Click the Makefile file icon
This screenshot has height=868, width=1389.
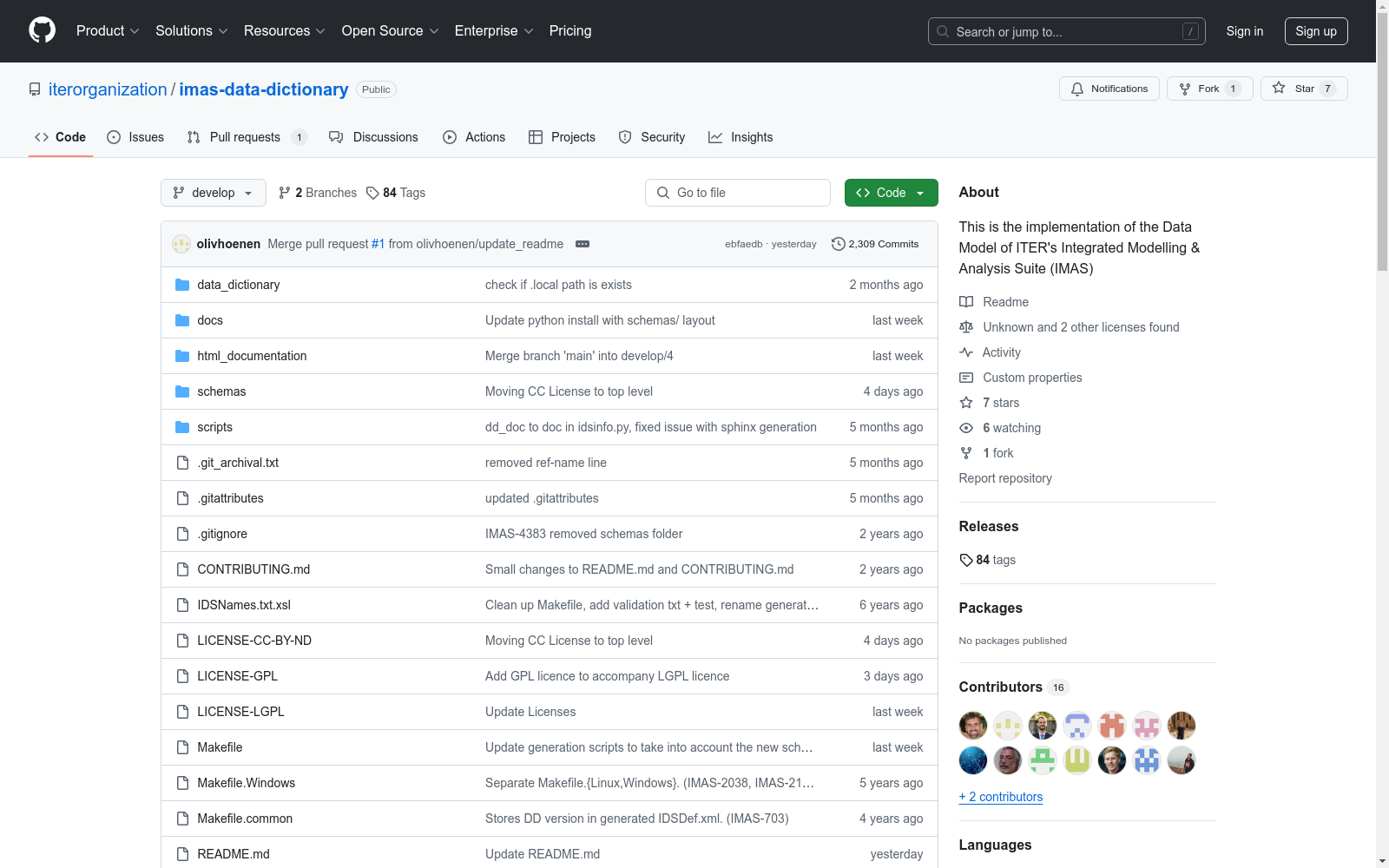[x=182, y=747]
